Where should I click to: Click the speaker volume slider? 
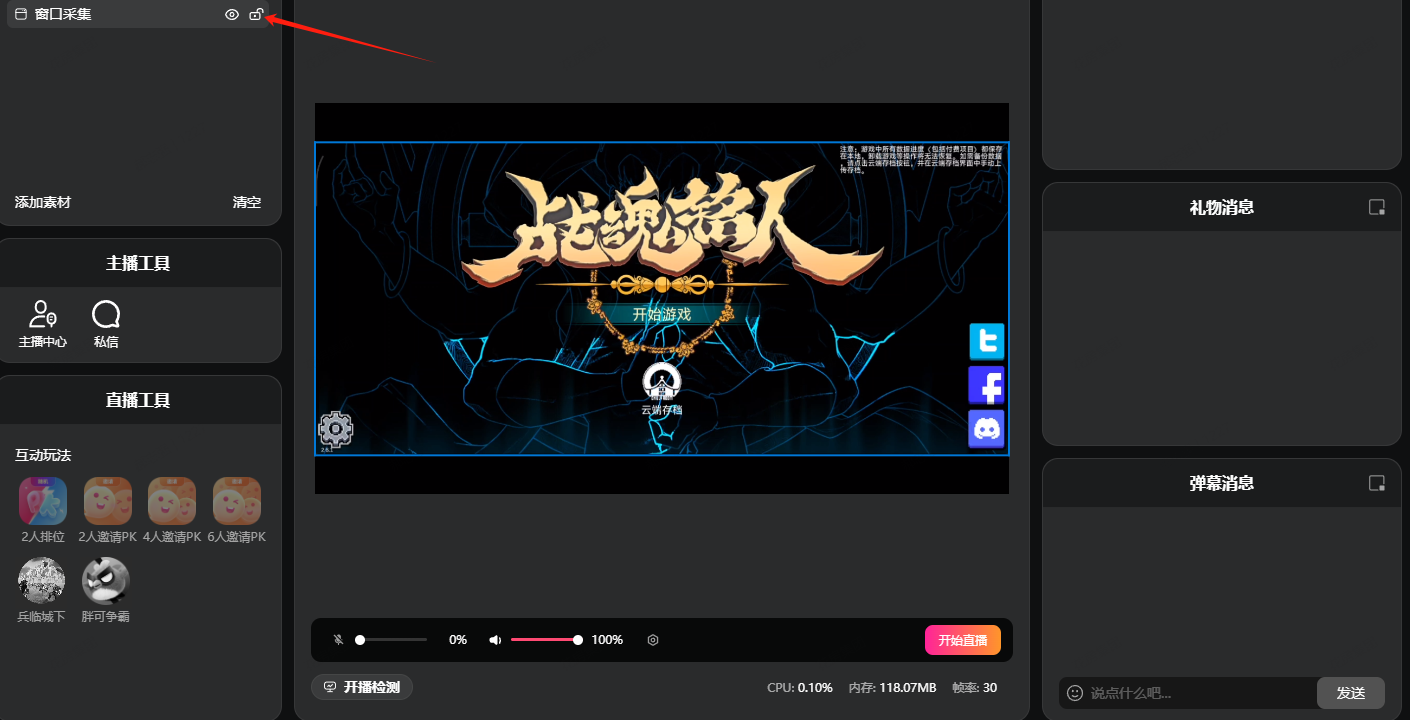tap(545, 640)
